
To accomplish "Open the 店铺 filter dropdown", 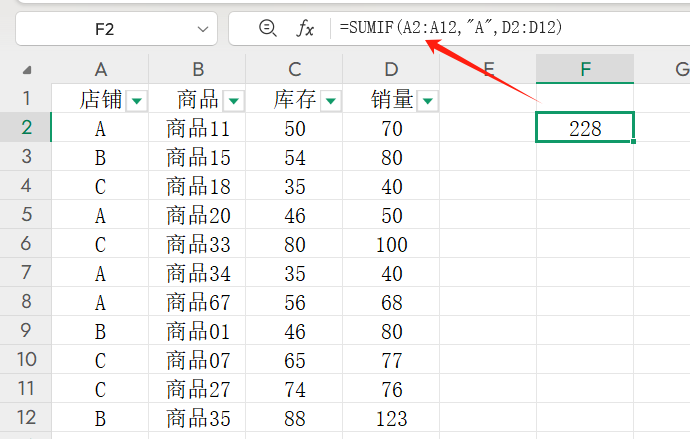I will click(137, 101).
